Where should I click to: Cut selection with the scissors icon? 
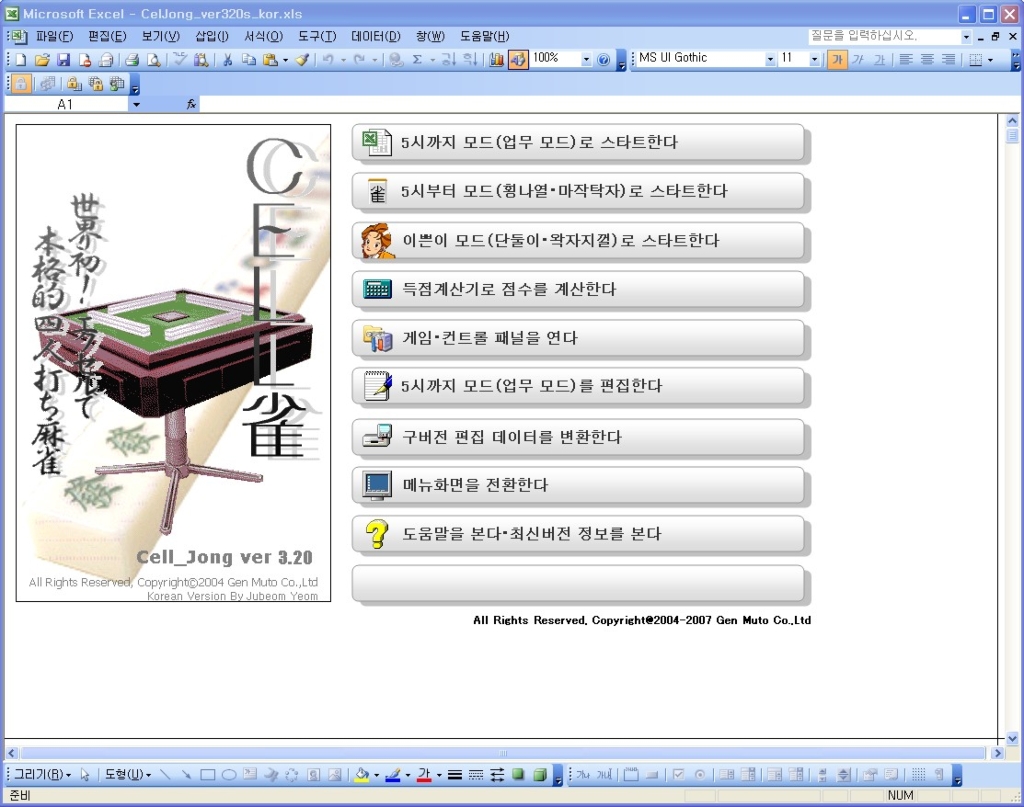click(227, 59)
